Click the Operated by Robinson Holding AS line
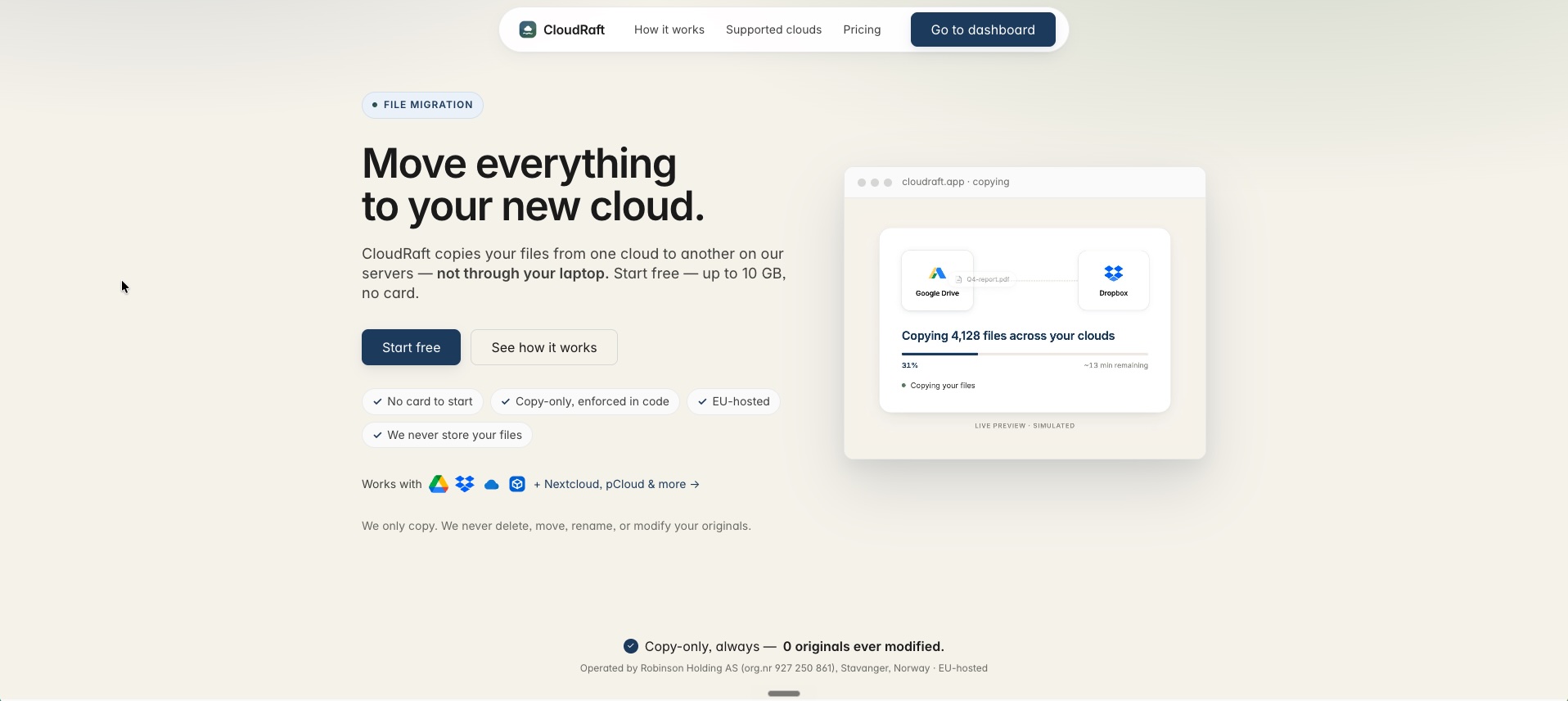The height and width of the screenshot is (701, 1568). coord(784,668)
